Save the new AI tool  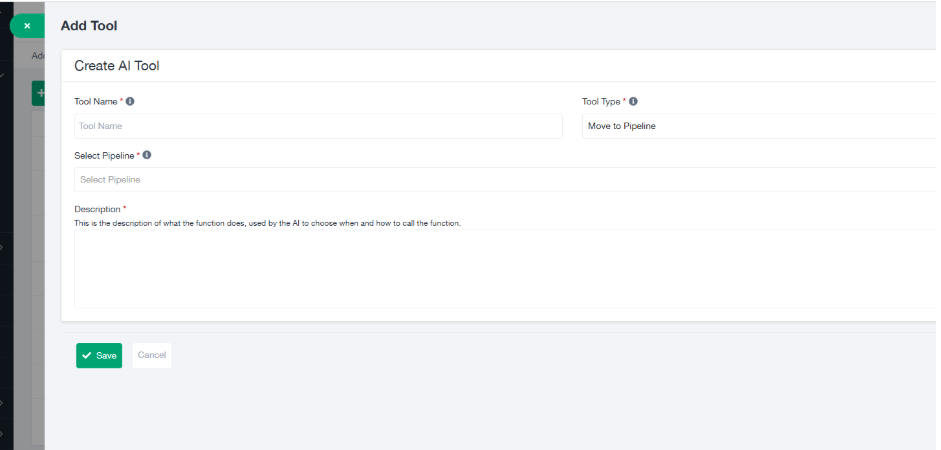99,356
